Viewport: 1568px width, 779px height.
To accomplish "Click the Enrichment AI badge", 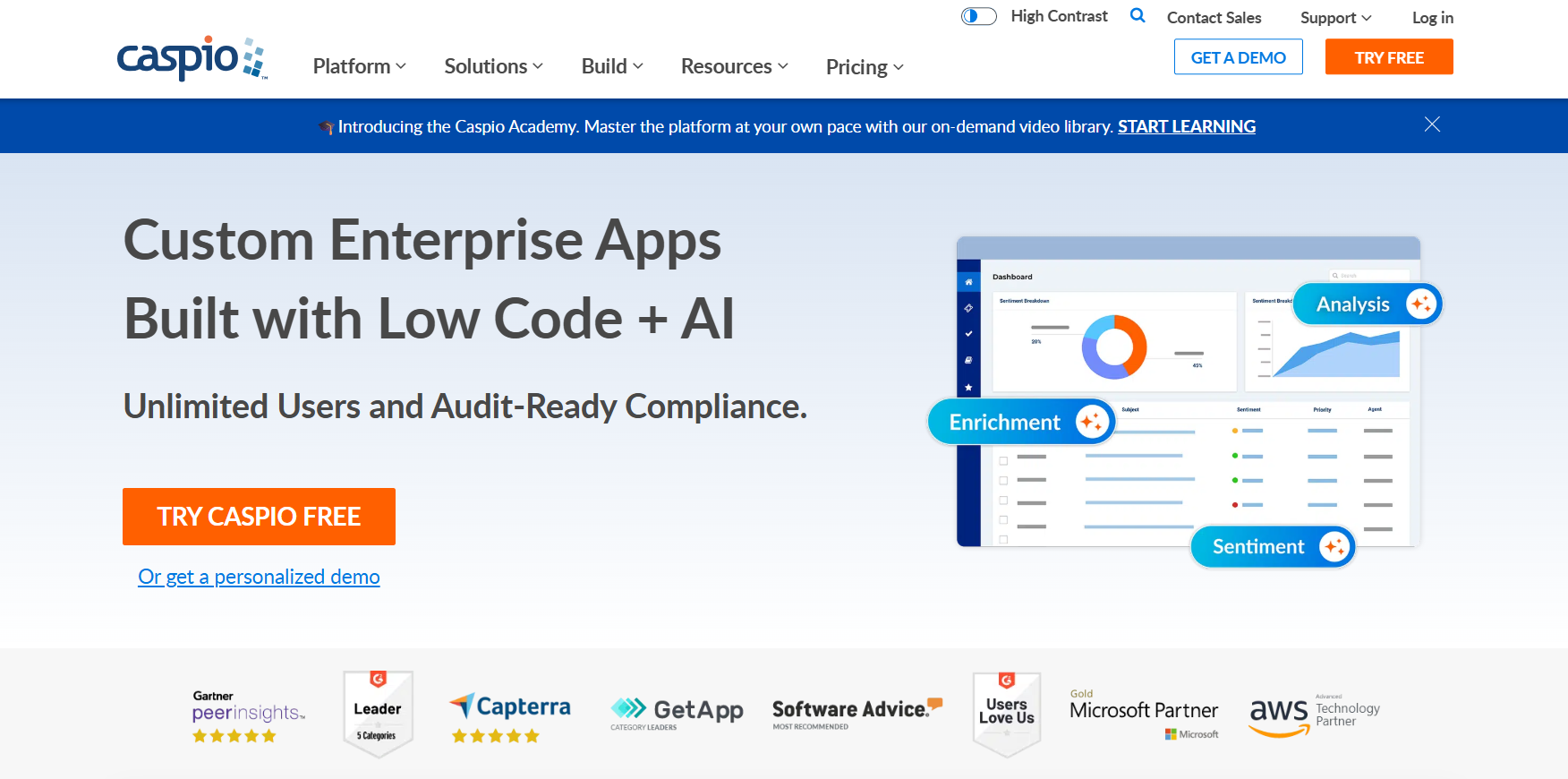I will pyautogui.click(x=1021, y=422).
